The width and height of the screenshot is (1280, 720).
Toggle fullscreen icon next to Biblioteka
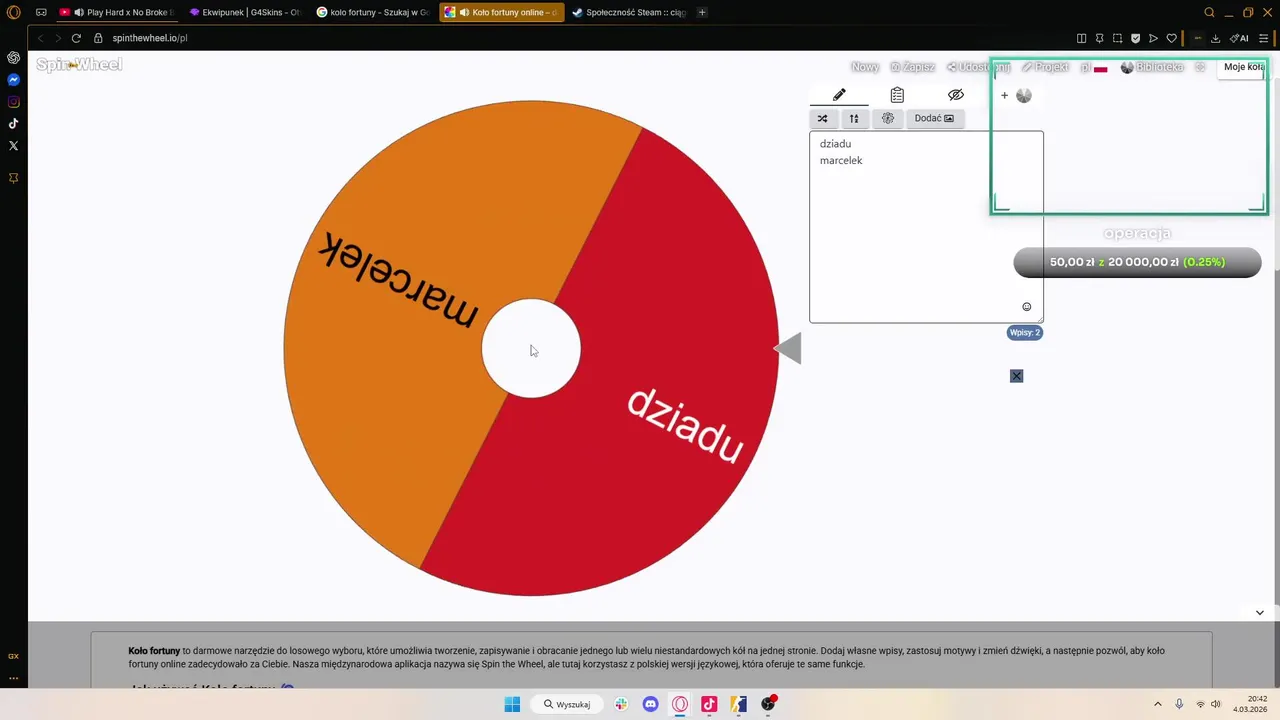pyautogui.click(x=1201, y=67)
